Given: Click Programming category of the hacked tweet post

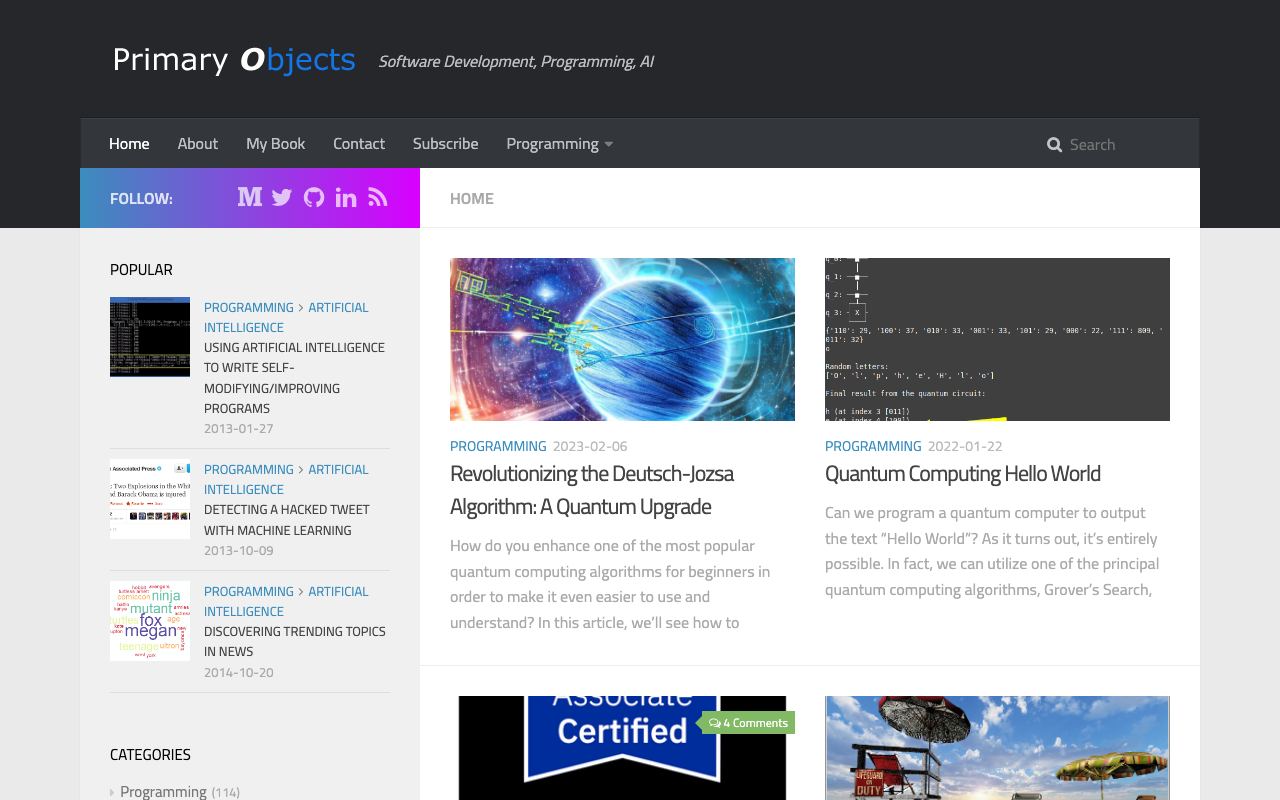Looking at the screenshot, I should [249, 469].
